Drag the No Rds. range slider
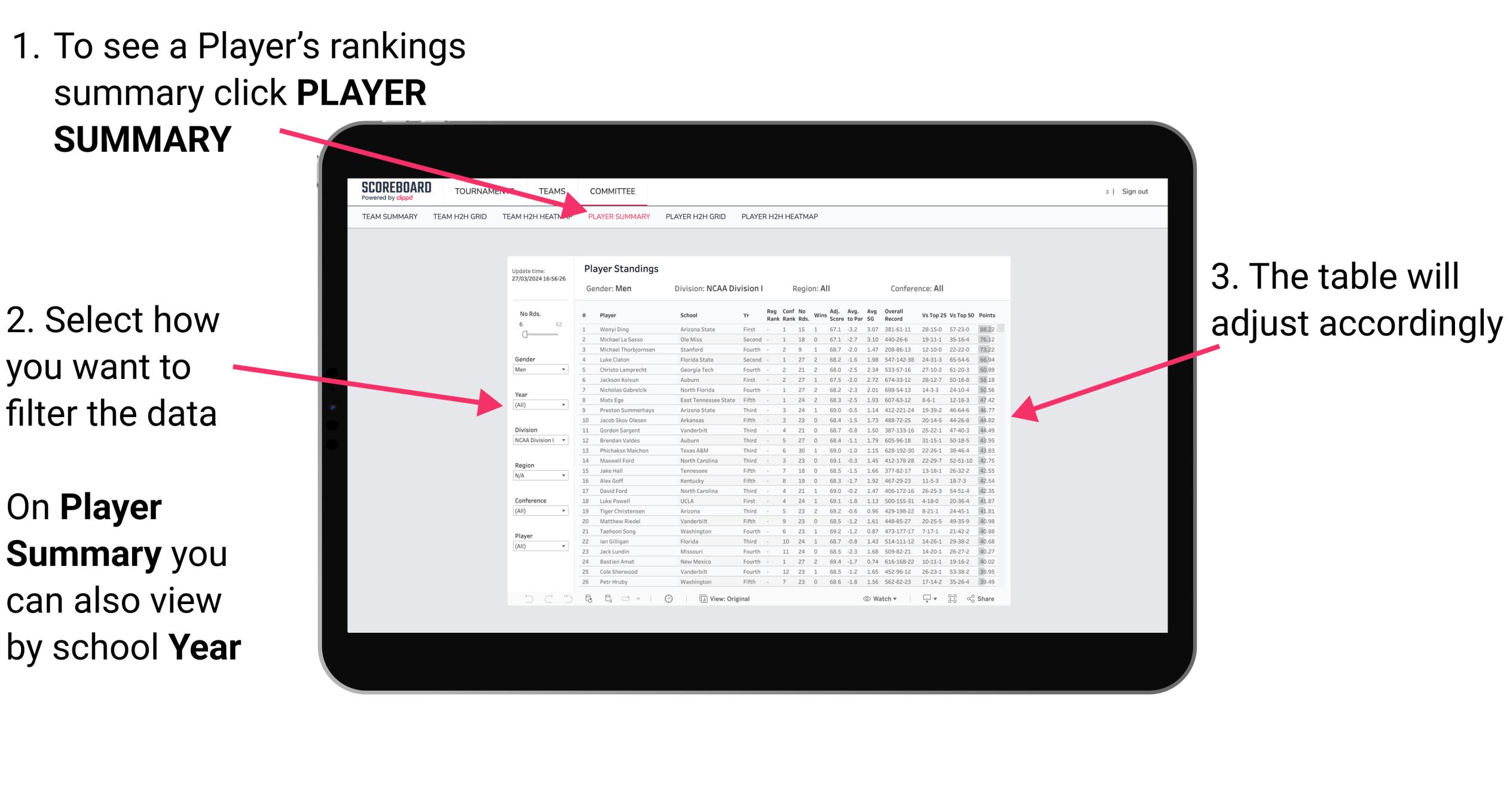1510x812 pixels. (x=524, y=335)
